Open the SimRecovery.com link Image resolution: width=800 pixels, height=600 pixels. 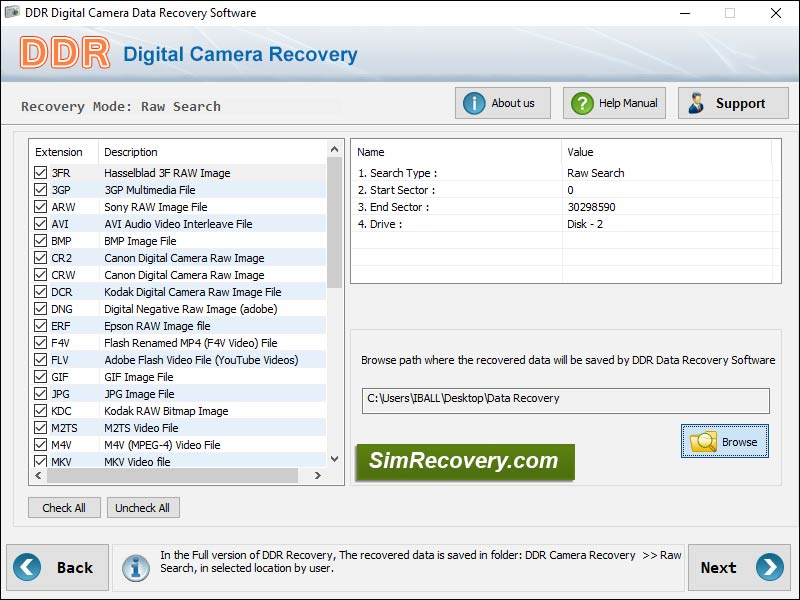point(464,462)
